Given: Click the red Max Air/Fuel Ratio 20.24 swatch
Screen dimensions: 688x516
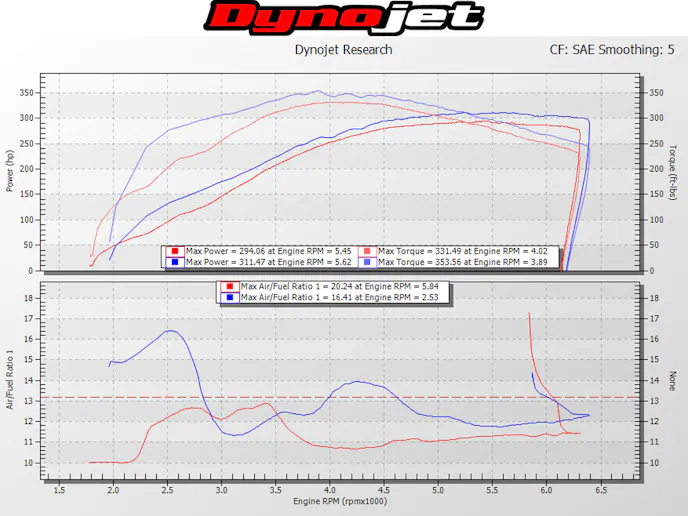Looking at the screenshot, I should (x=230, y=287).
